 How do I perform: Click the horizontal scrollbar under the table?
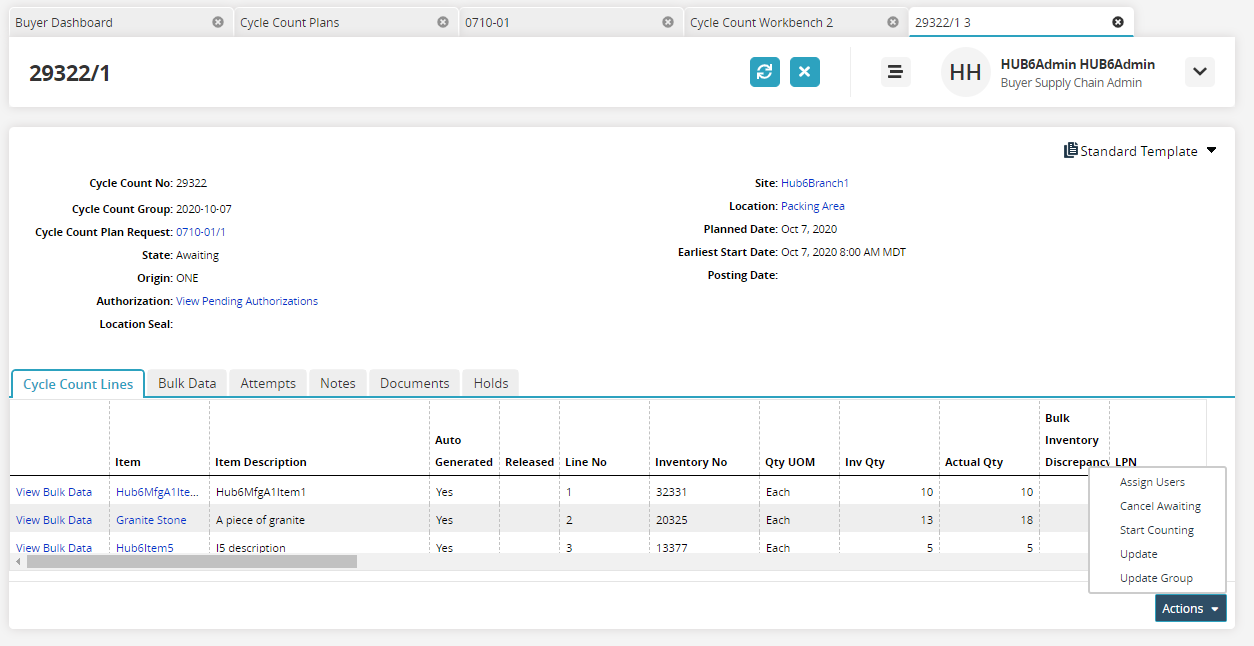coord(192,562)
